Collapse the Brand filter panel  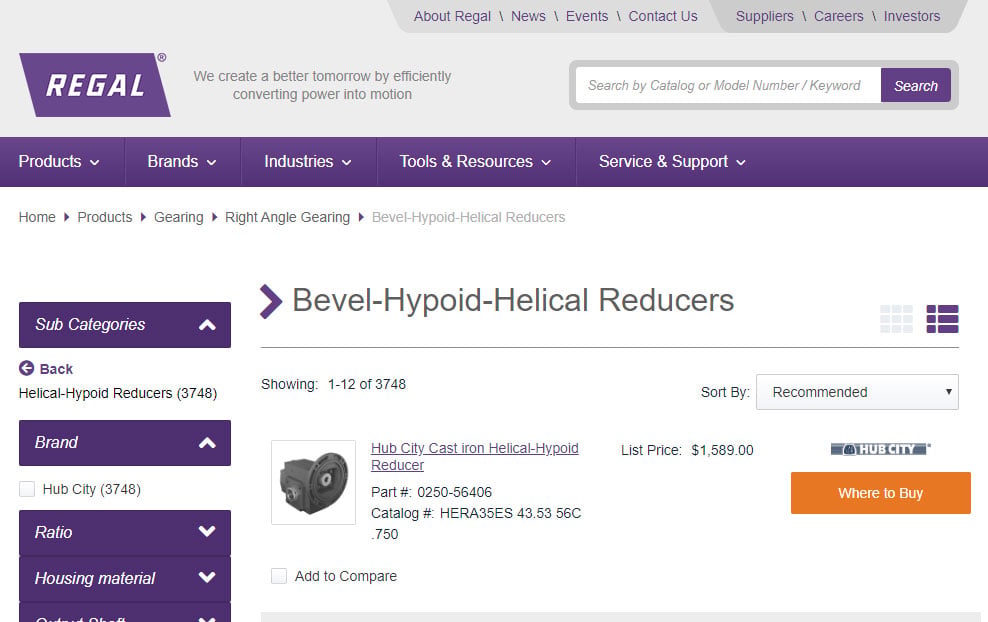tap(125, 442)
